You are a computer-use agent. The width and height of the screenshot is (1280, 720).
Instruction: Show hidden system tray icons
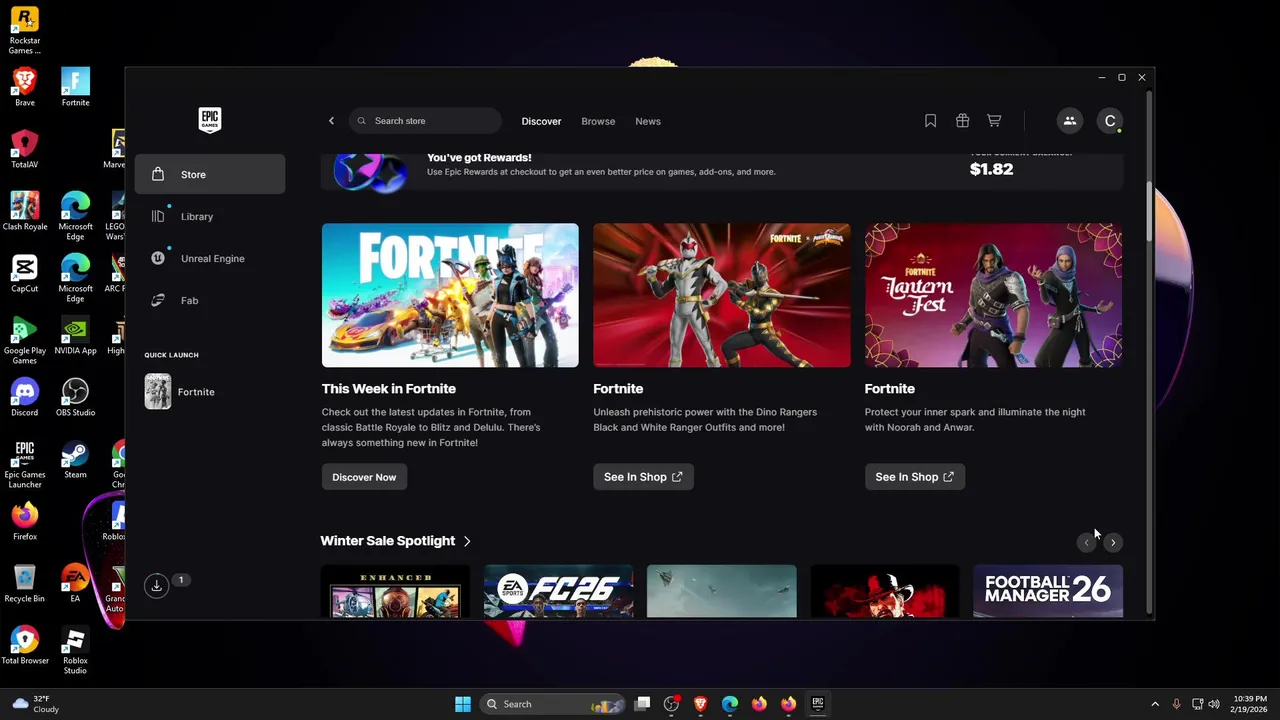point(1155,704)
